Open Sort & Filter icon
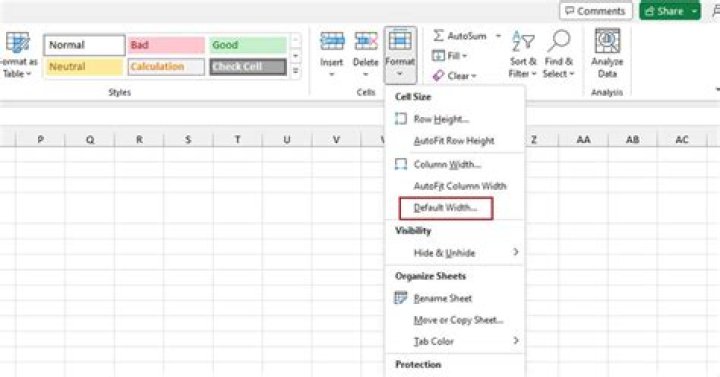Viewport: 720px width, 377px height. pyautogui.click(x=523, y=41)
